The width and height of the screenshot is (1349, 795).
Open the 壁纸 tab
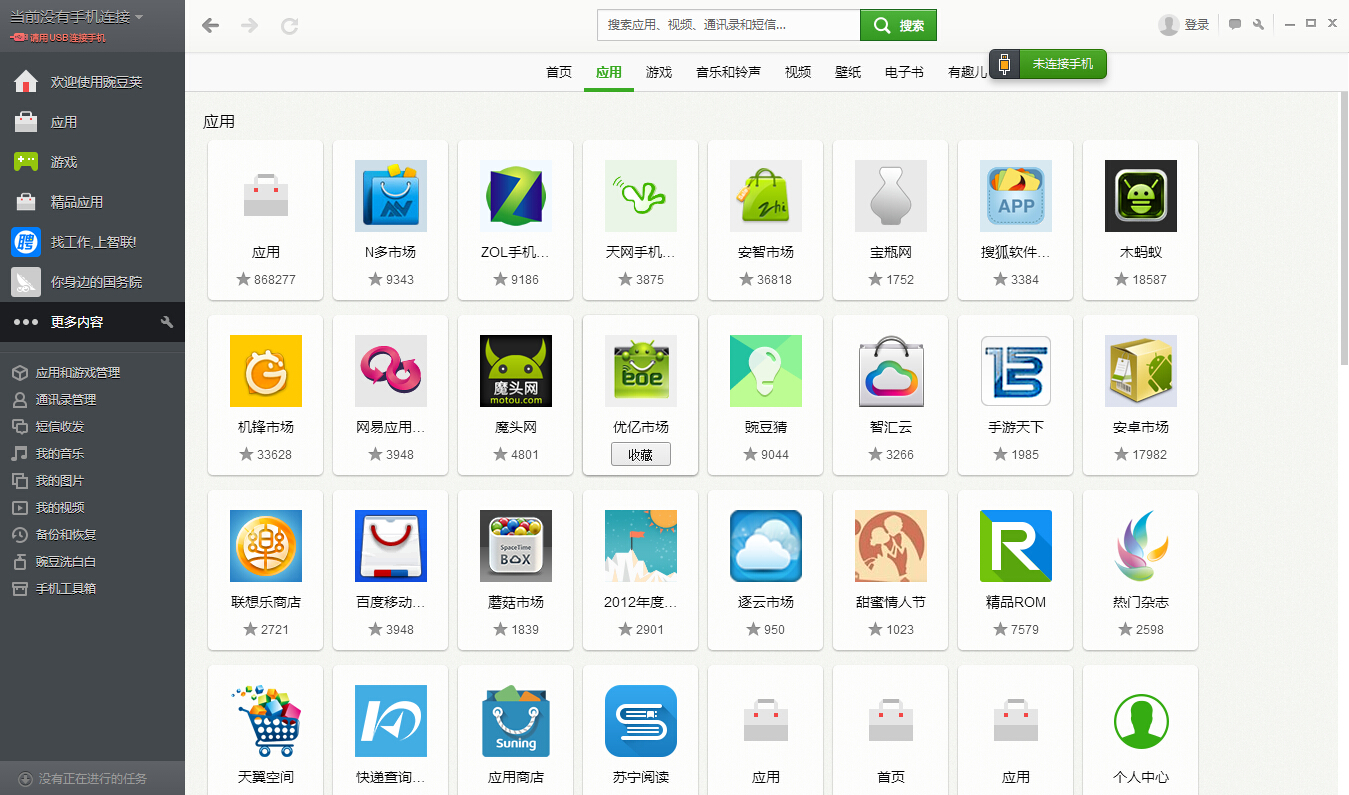click(x=848, y=72)
